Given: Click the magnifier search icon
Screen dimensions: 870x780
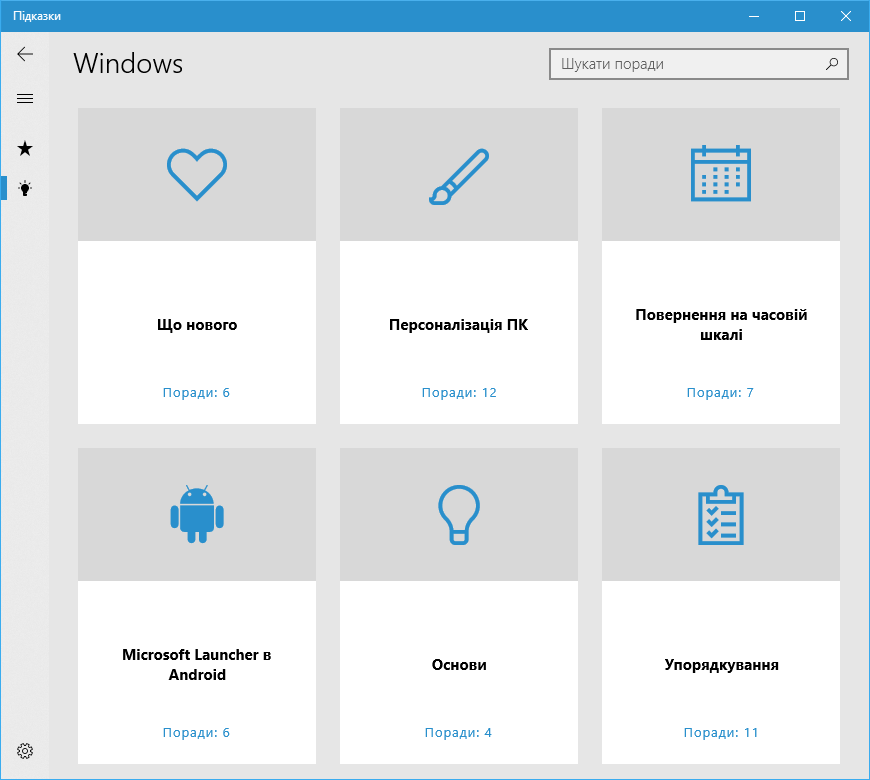Looking at the screenshot, I should [832, 64].
